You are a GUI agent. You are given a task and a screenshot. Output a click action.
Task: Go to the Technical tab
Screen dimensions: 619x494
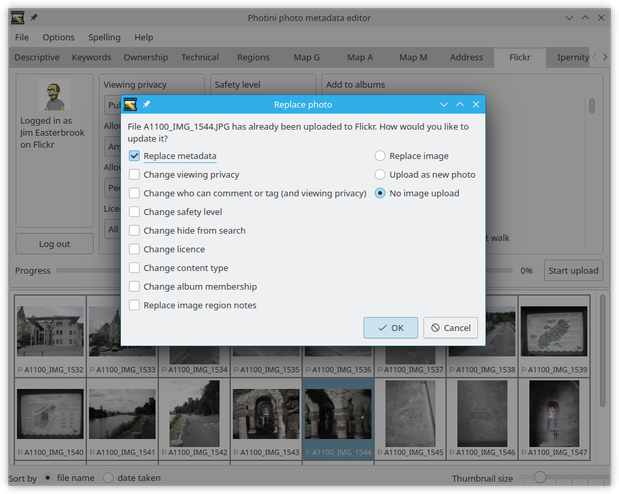(x=200, y=57)
